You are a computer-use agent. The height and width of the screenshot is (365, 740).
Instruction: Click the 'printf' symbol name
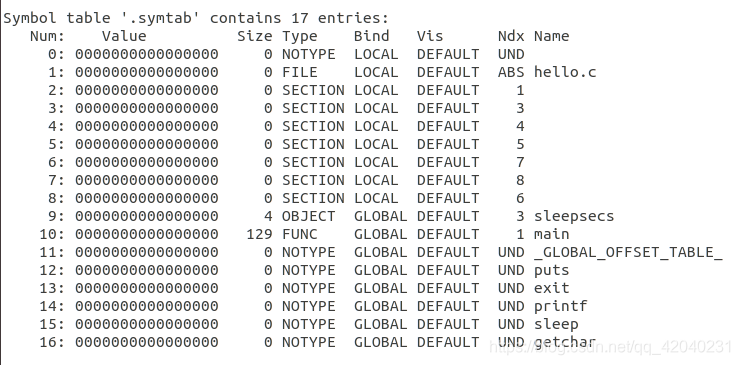(560, 306)
